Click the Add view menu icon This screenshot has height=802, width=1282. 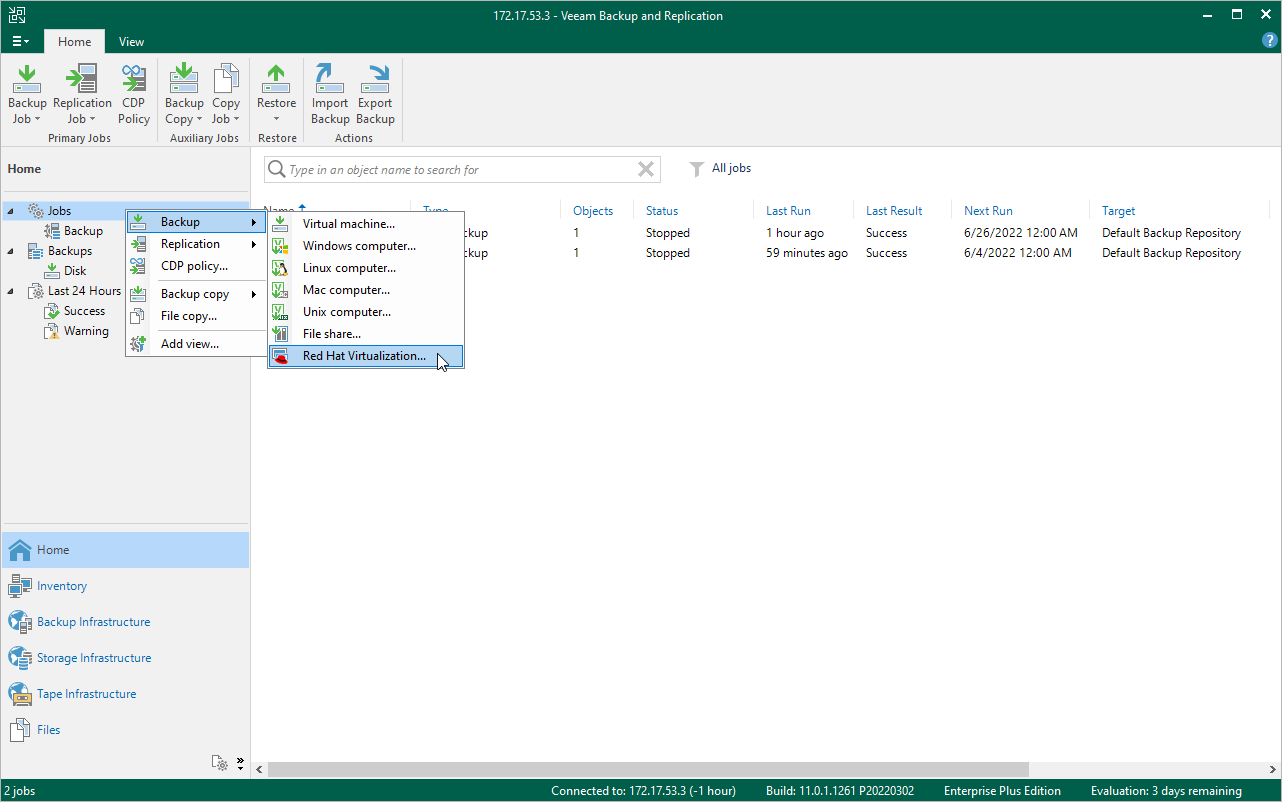coord(139,344)
